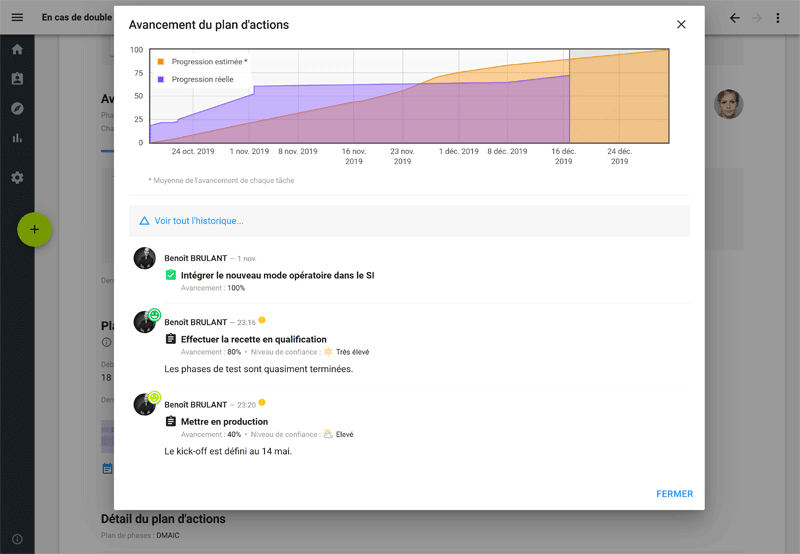Image resolution: width=800 pixels, height=554 pixels.
Task: Click the green plus add button
Action: pyautogui.click(x=34, y=230)
